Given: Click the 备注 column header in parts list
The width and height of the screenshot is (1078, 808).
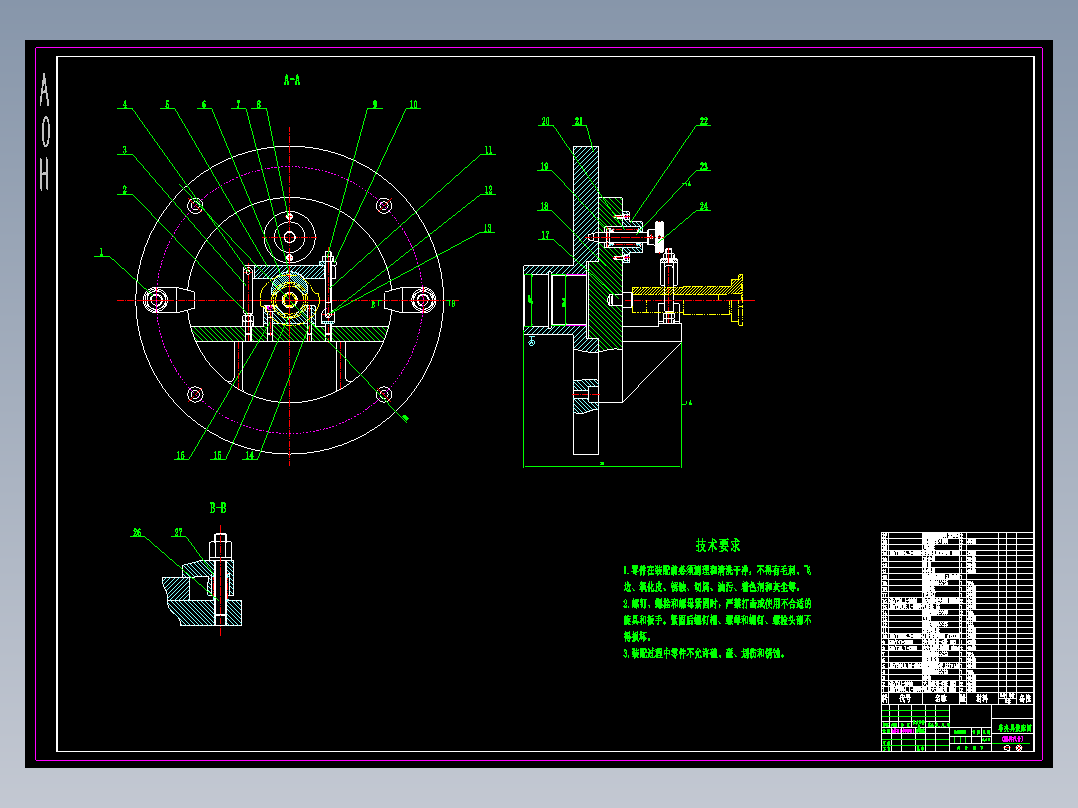Looking at the screenshot, I should (1025, 698).
